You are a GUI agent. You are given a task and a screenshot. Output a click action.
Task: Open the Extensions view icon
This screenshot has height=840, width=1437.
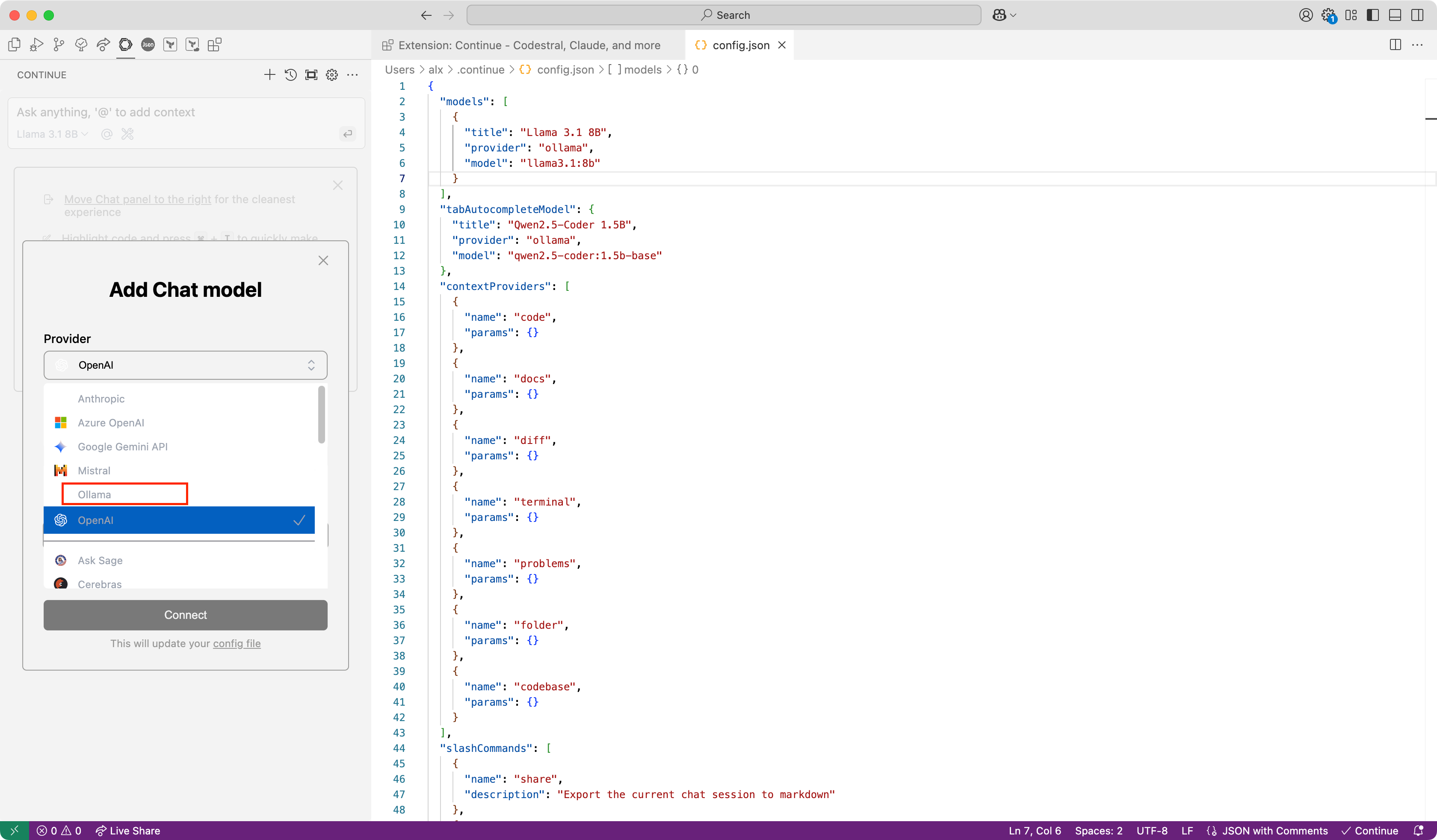214,44
